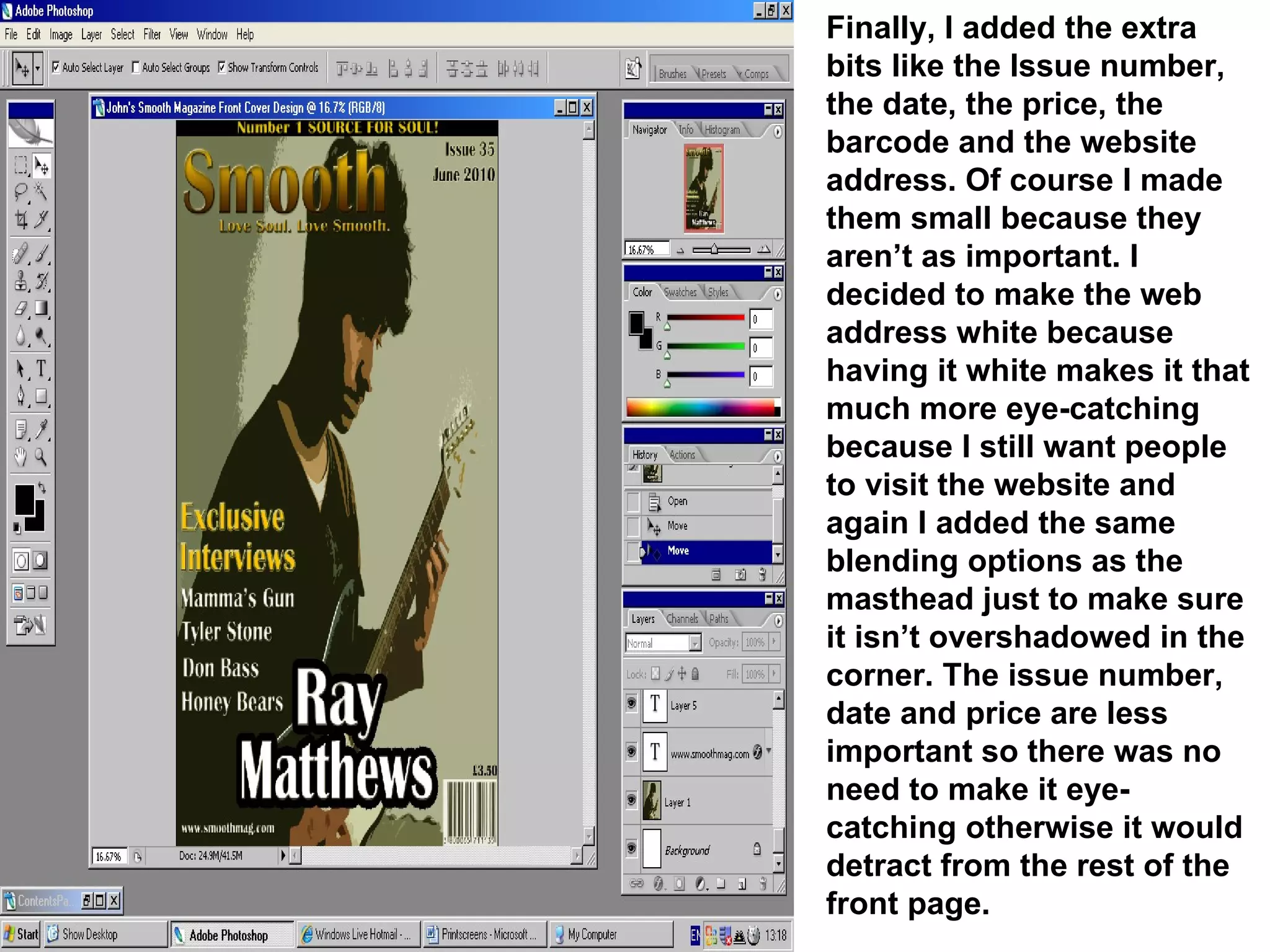The image size is (1270, 952).
Task: Toggle Lock transparent pixels in Layers
Action: [655, 674]
